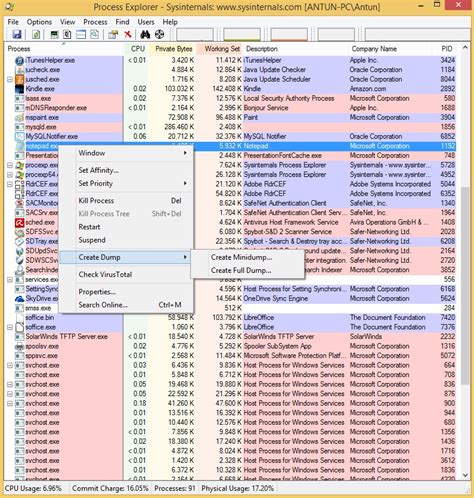Screen dimensions: 474x498
Task: Open the Properties toolbar icon
Action: tap(113, 34)
